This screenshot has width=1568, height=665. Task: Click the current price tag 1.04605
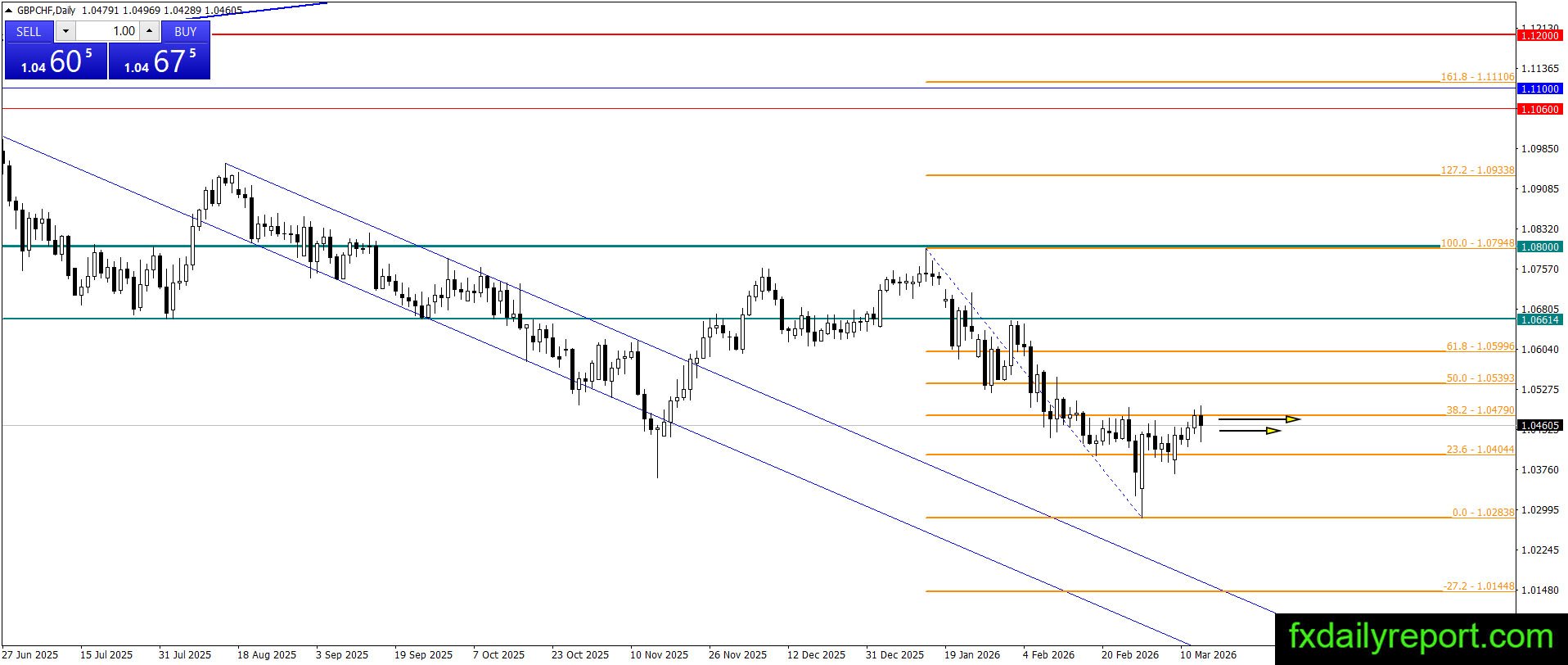click(x=1539, y=426)
